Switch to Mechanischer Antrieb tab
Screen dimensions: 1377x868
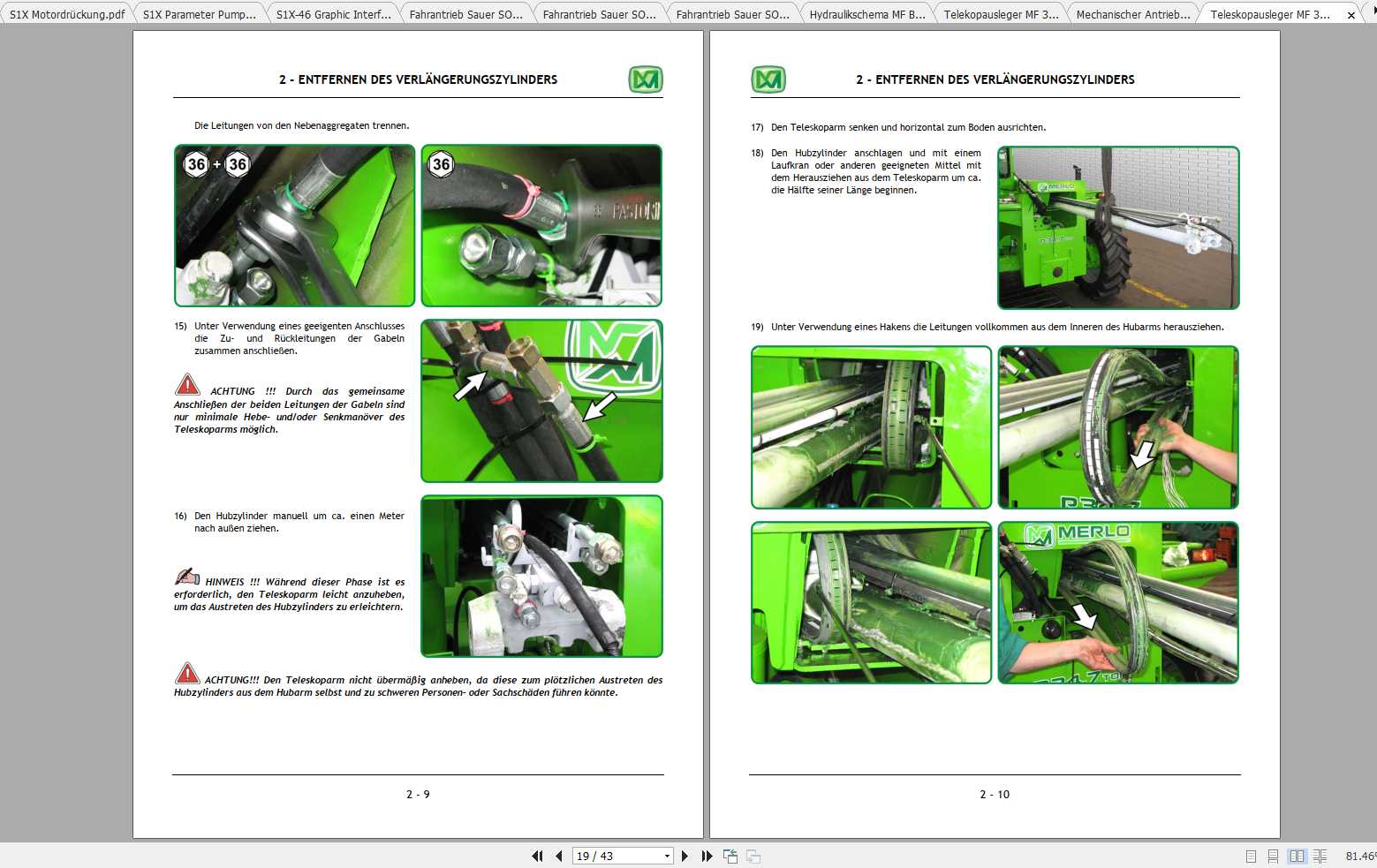coord(1133,14)
